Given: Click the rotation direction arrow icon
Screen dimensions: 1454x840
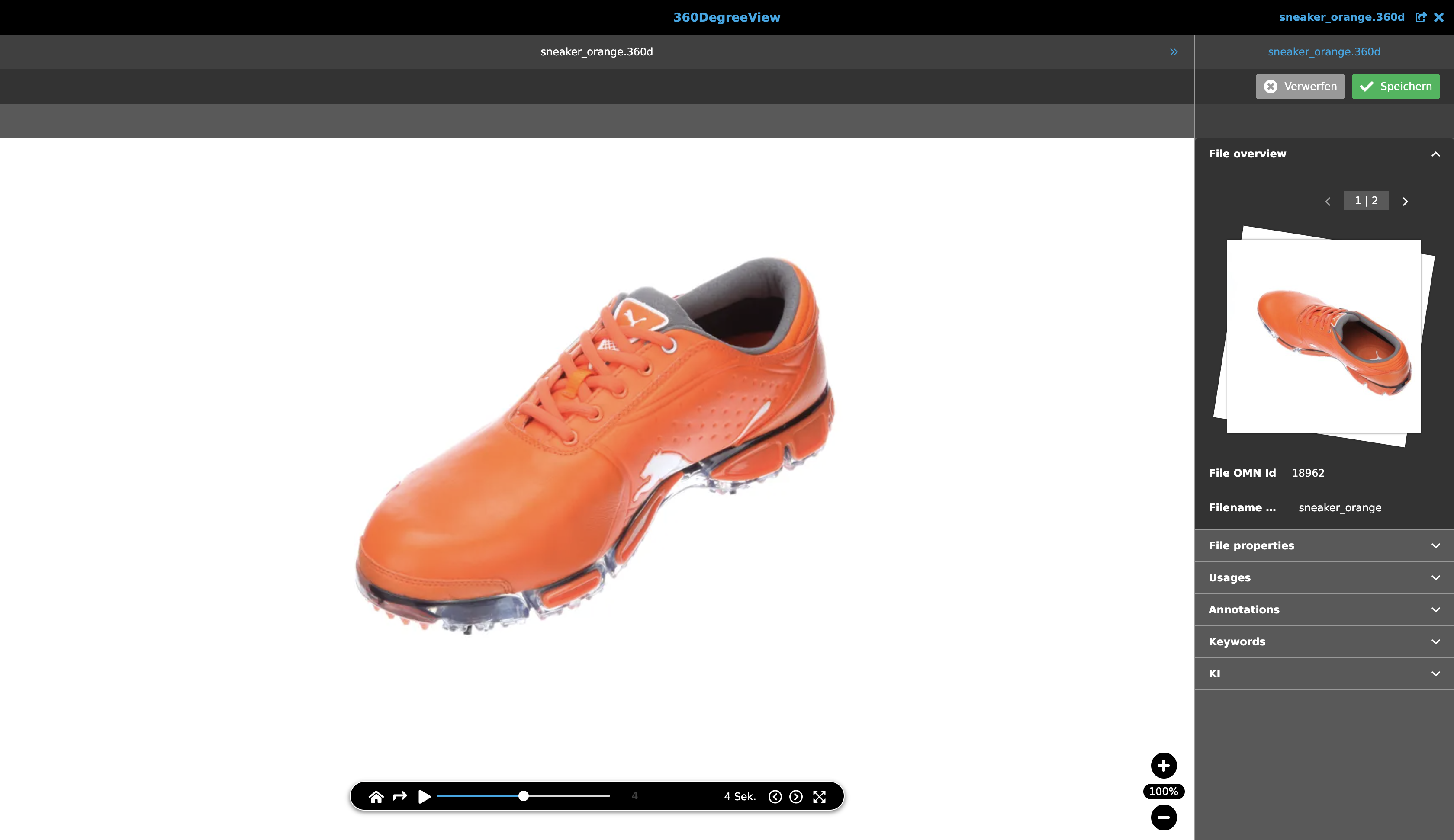Looking at the screenshot, I should point(400,796).
